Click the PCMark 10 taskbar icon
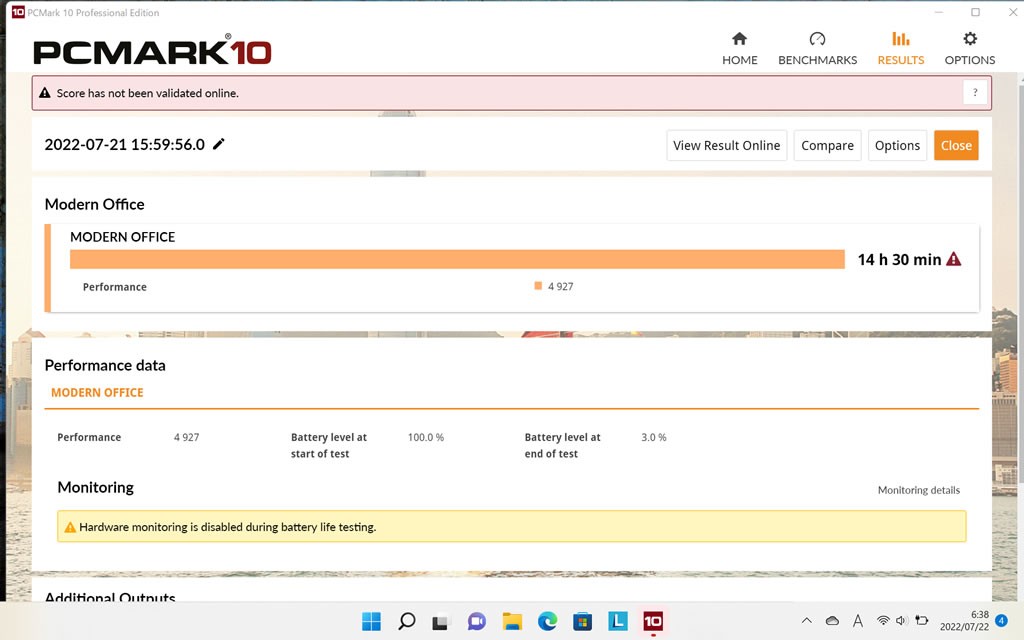 click(x=653, y=621)
